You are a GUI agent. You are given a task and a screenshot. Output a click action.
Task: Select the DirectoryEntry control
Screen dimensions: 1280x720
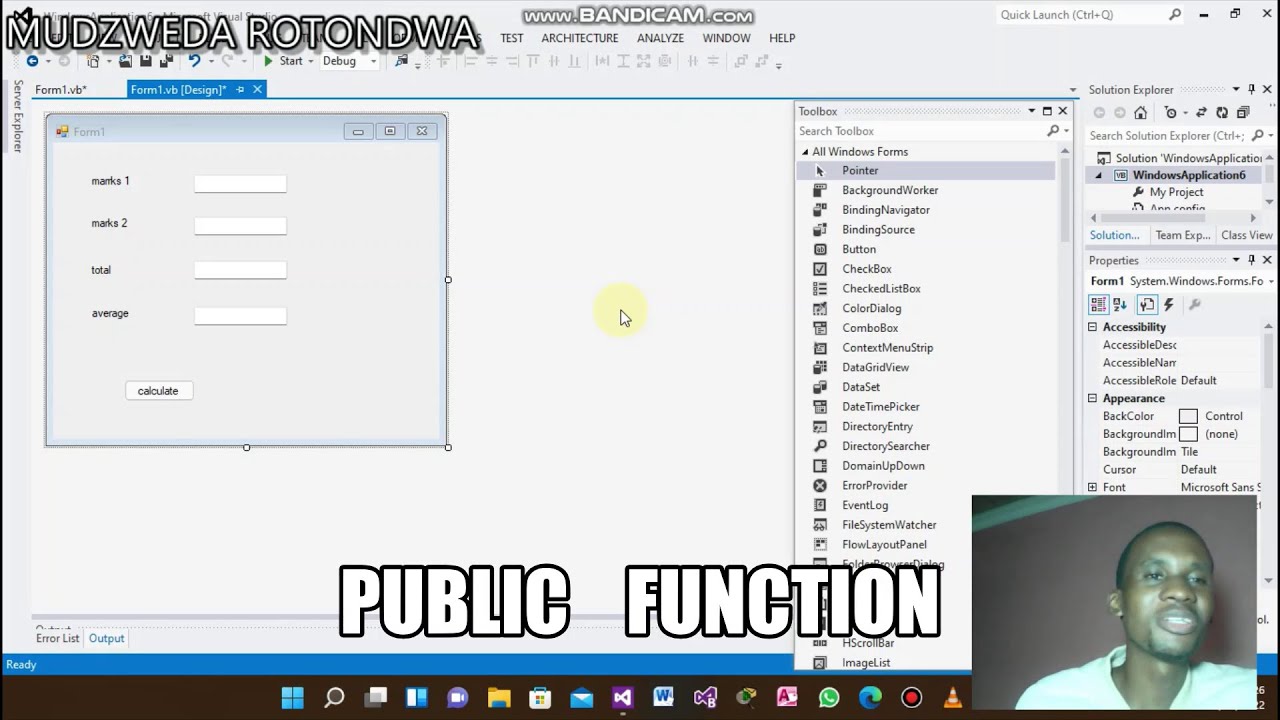pyautogui.click(x=925, y=426)
